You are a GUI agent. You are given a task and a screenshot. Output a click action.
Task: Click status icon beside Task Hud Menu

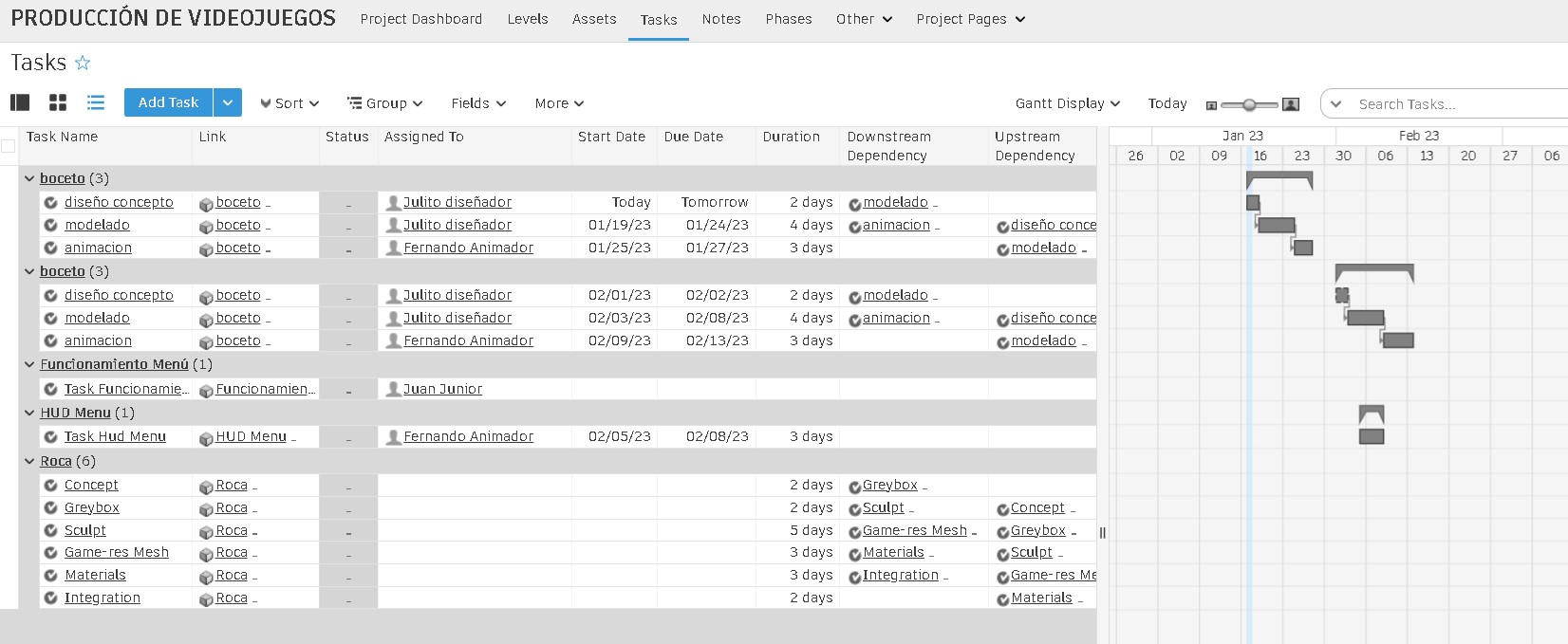coord(51,437)
